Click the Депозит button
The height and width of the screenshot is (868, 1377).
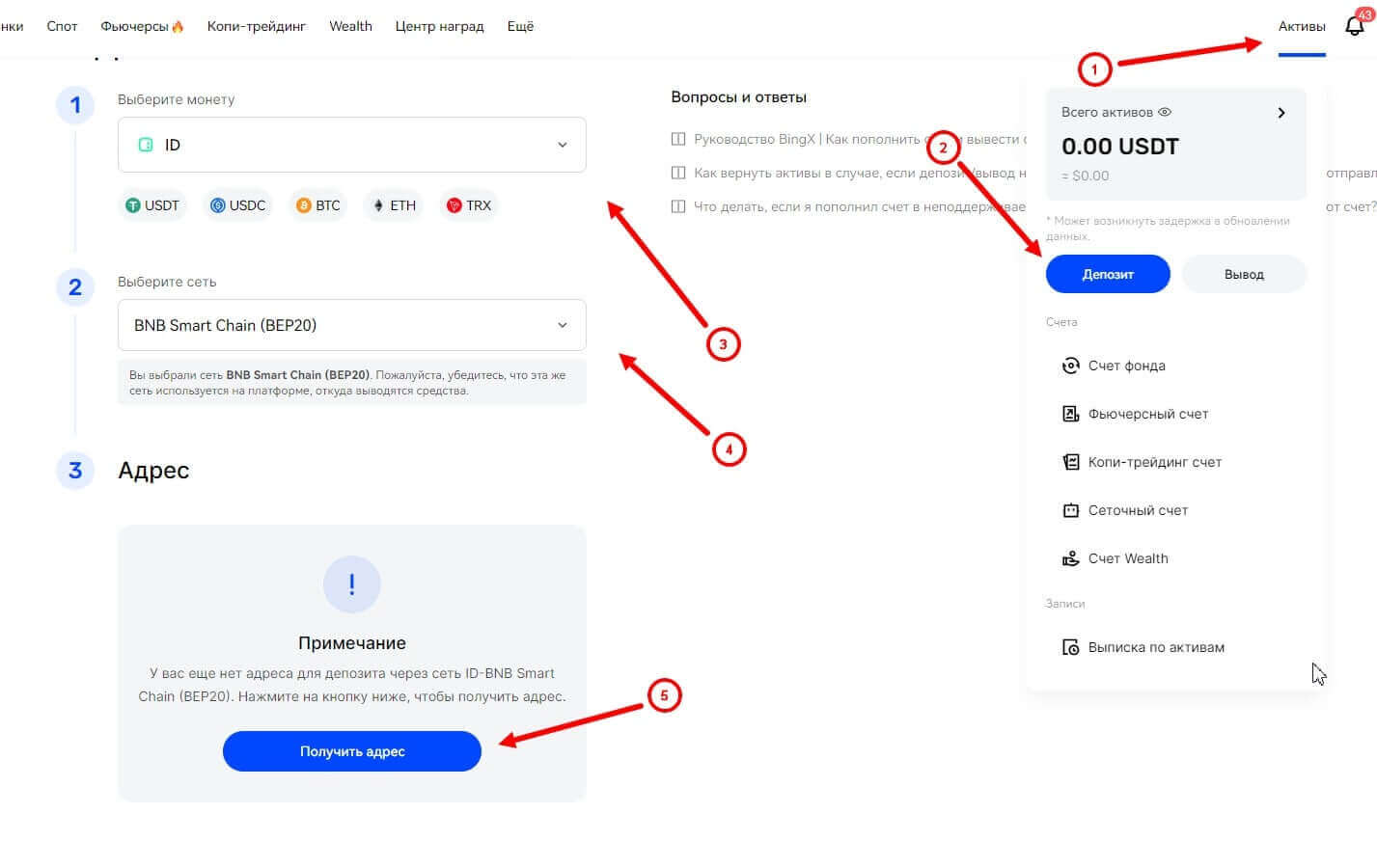pos(1107,274)
